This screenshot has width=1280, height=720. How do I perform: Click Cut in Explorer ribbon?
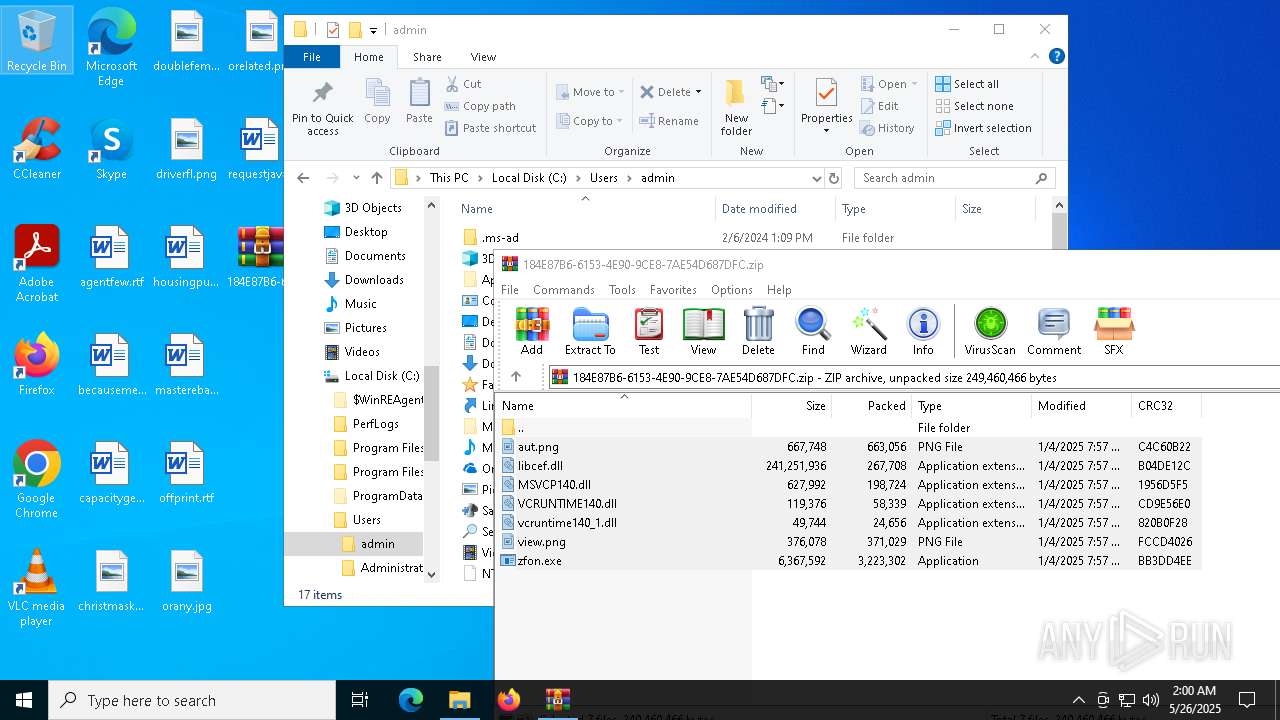[x=463, y=84]
